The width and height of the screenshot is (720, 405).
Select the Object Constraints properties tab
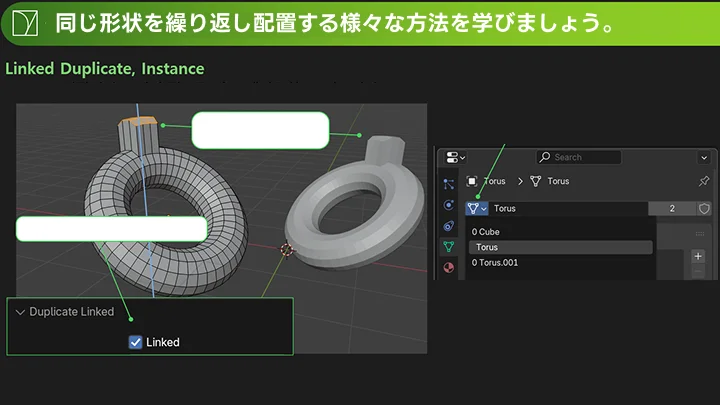(x=448, y=226)
